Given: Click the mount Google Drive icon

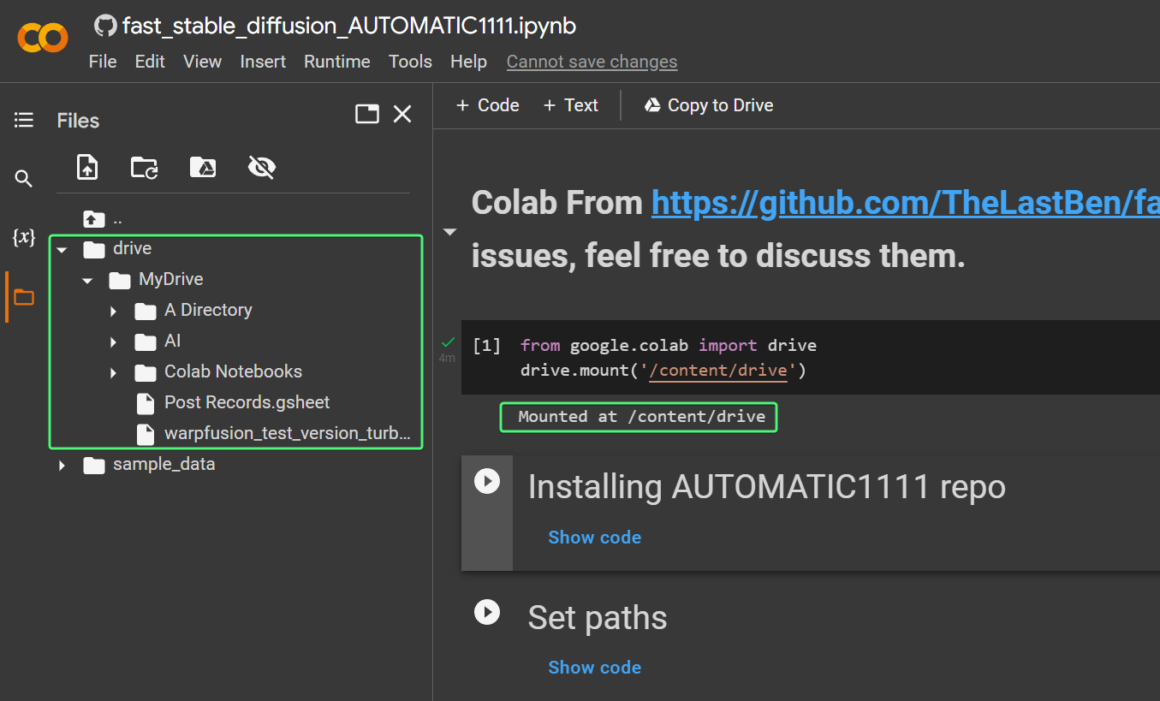Looking at the screenshot, I should pyautogui.click(x=203, y=168).
